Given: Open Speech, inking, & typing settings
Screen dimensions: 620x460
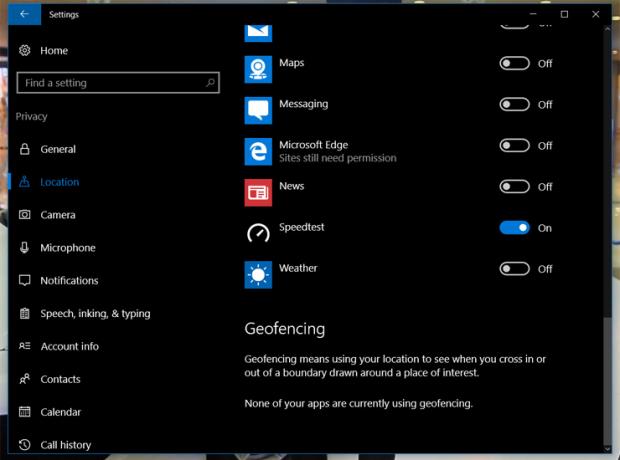Looking at the screenshot, I should click(x=95, y=314).
